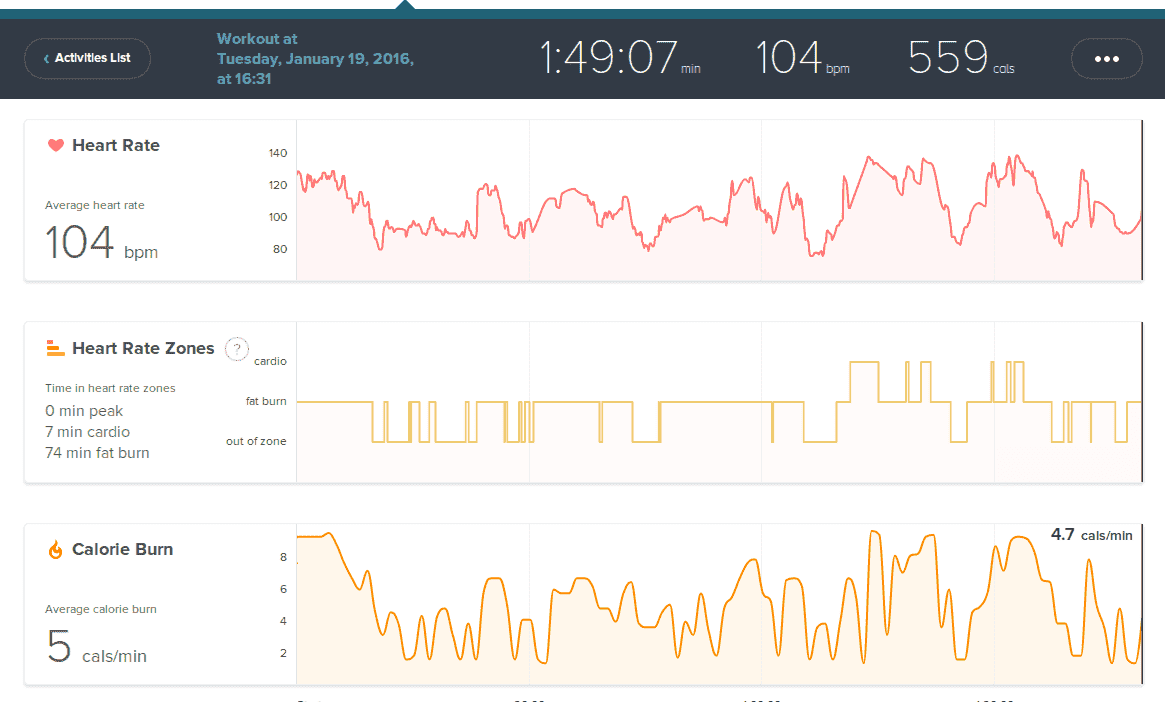The height and width of the screenshot is (702, 1165).
Task: Click the 104 bpm header stat
Action: [x=800, y=59]
